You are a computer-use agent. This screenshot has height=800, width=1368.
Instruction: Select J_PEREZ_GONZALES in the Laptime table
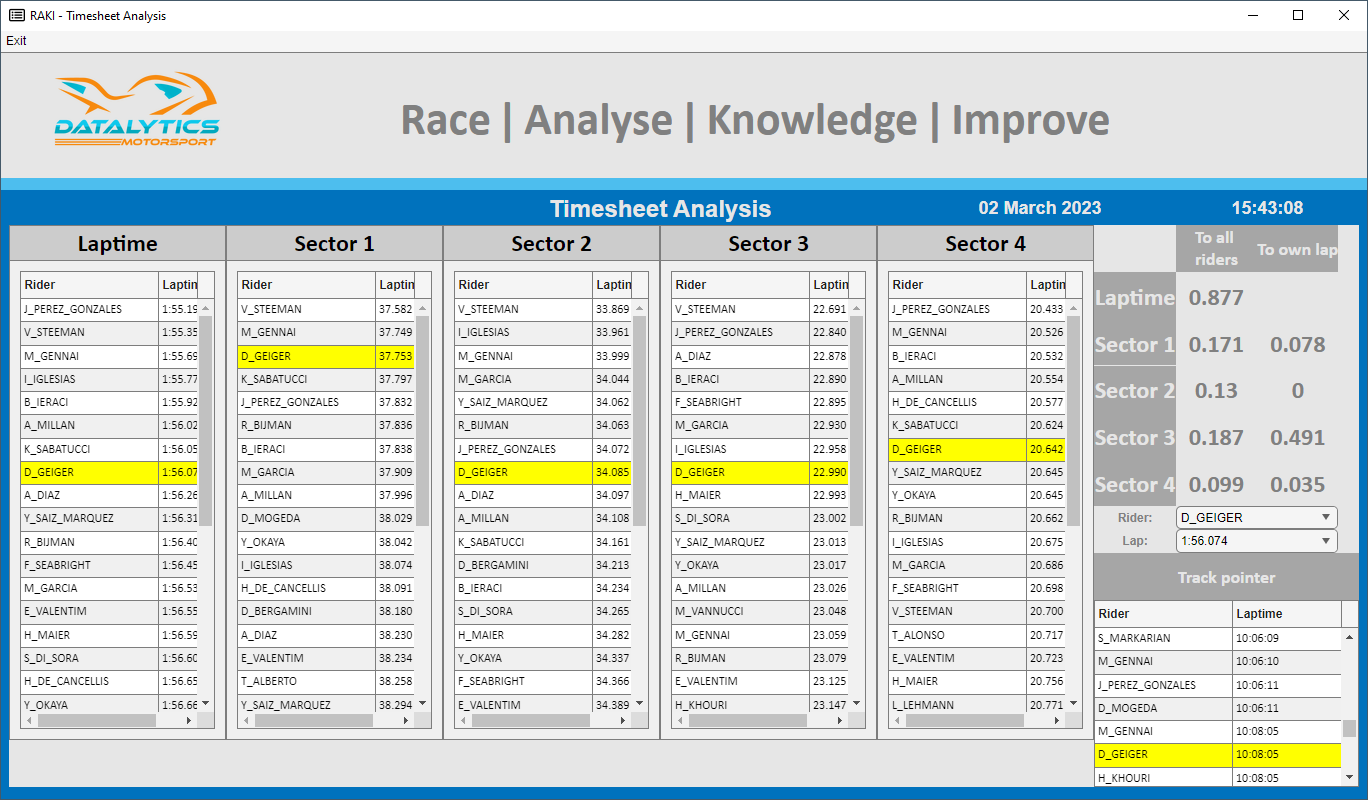(x=89, y=309)
